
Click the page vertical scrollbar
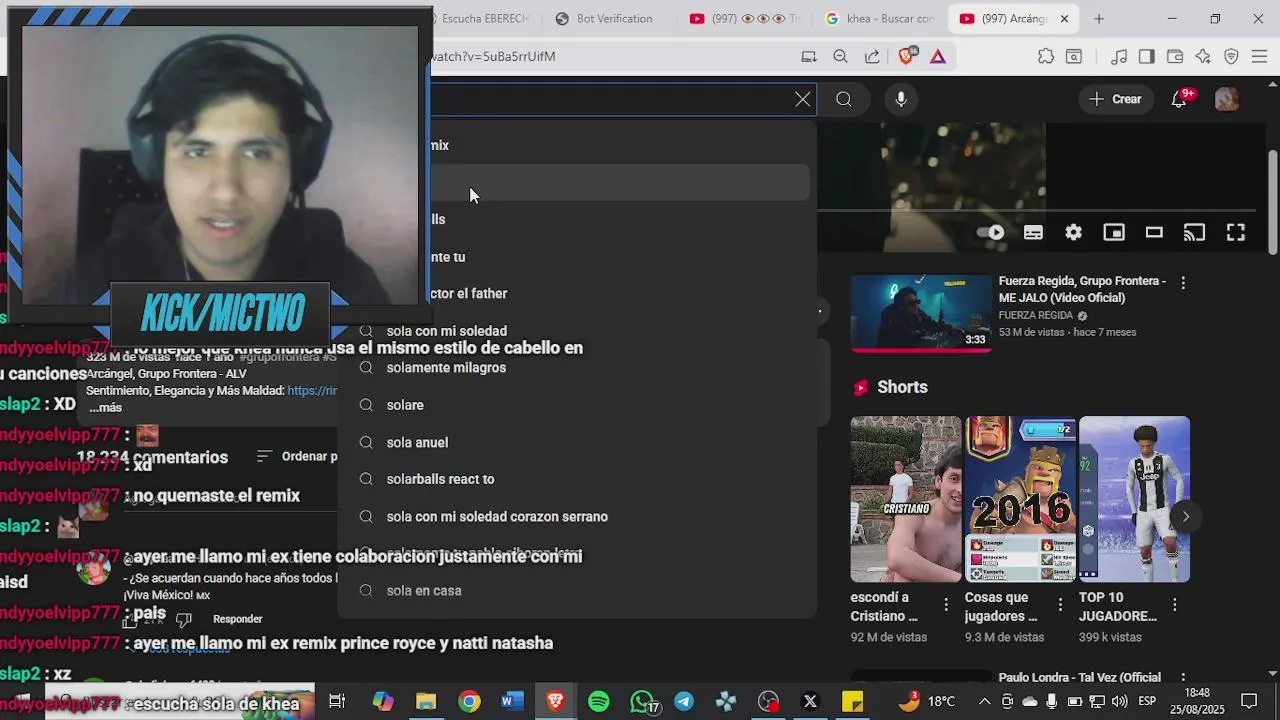1272,200
